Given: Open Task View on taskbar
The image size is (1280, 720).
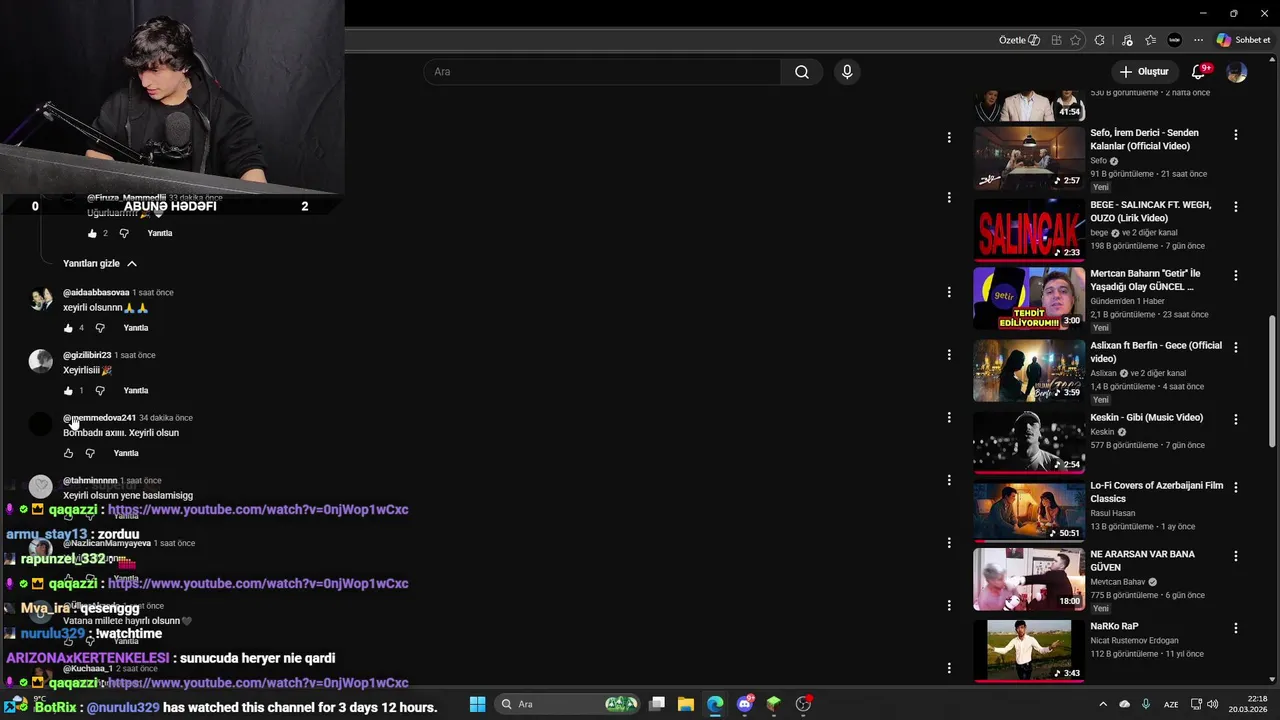Looking at the screenshot, I should pos(657,704).
